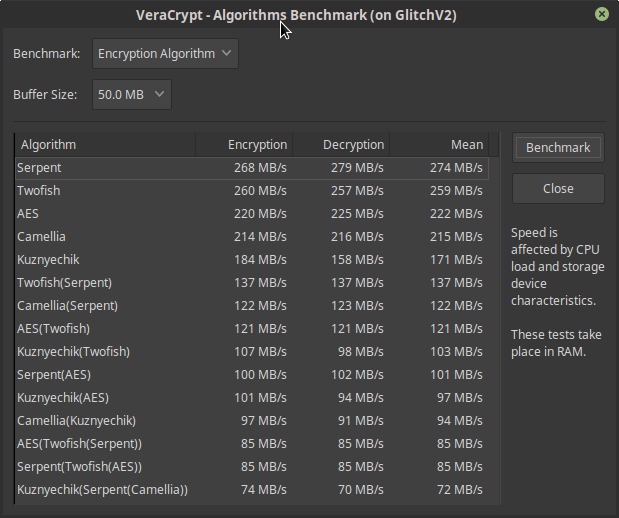Select the Kuznyechik(Serpent(Camellia)) row
The width and height of the screenshot is (619, 518).
[252, 490]
